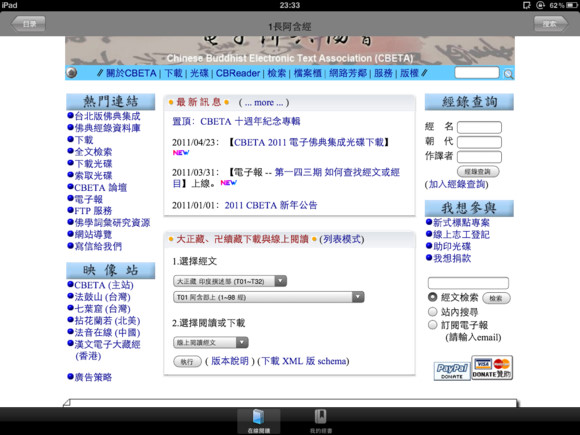Open the T01 阿含部上 dropdown

(x=269, y=297)
